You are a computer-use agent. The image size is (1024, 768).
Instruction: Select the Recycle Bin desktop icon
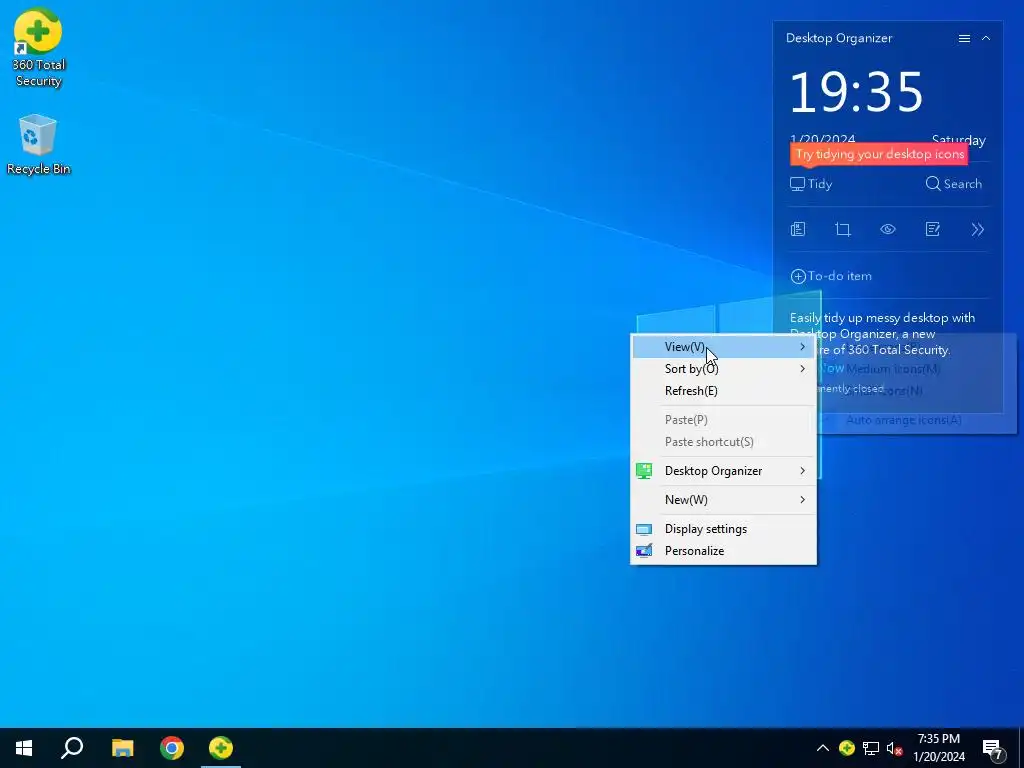point(38,145)
